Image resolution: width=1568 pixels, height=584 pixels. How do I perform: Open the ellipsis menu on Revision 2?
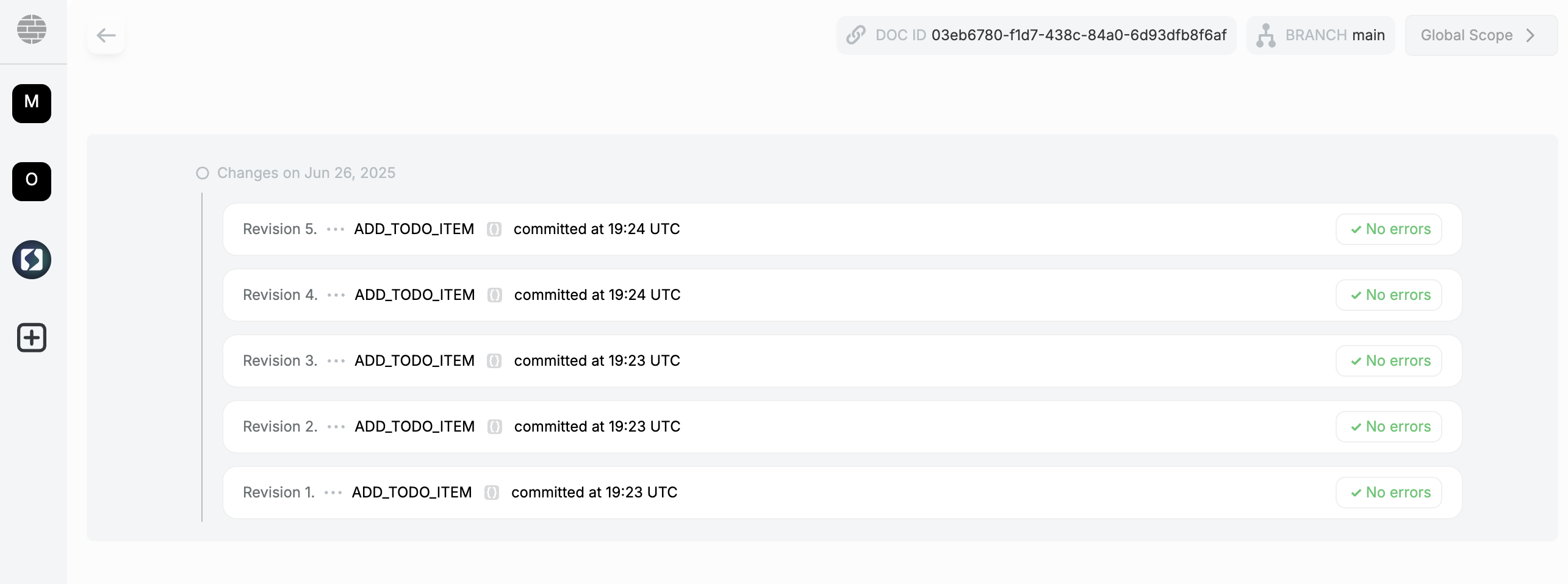click(x=335, y=427)
